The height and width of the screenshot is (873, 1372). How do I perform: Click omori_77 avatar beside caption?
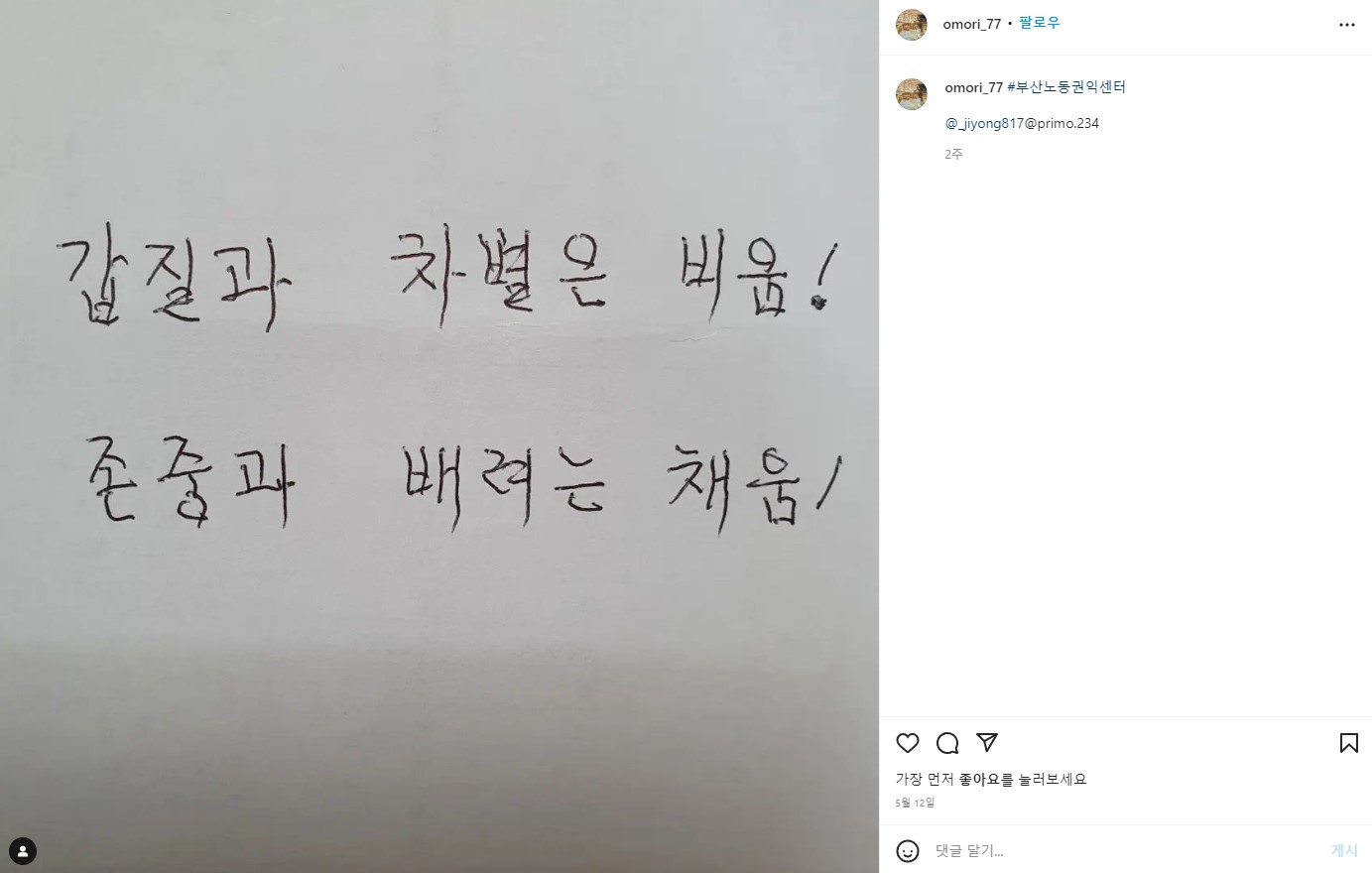click(x=912, y=94)
